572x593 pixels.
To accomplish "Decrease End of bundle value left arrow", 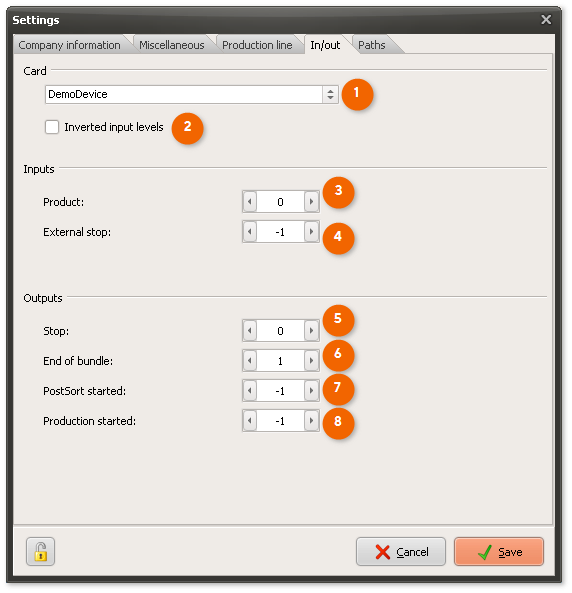I will [x=250, y=360].
